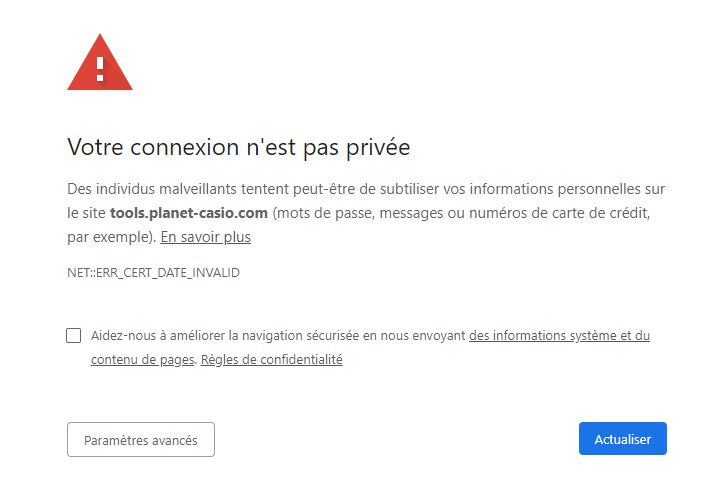
Task: Click the NET::ERR_CERT_DATE_INVALID error code
Action: [x=153, y=272]
